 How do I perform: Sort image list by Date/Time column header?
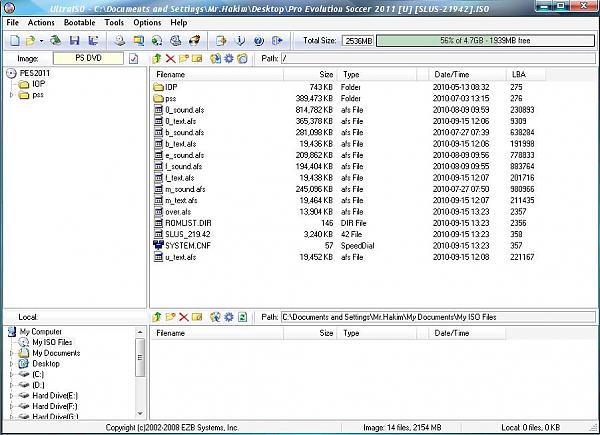pyautogui.click(x=467, y=75)
